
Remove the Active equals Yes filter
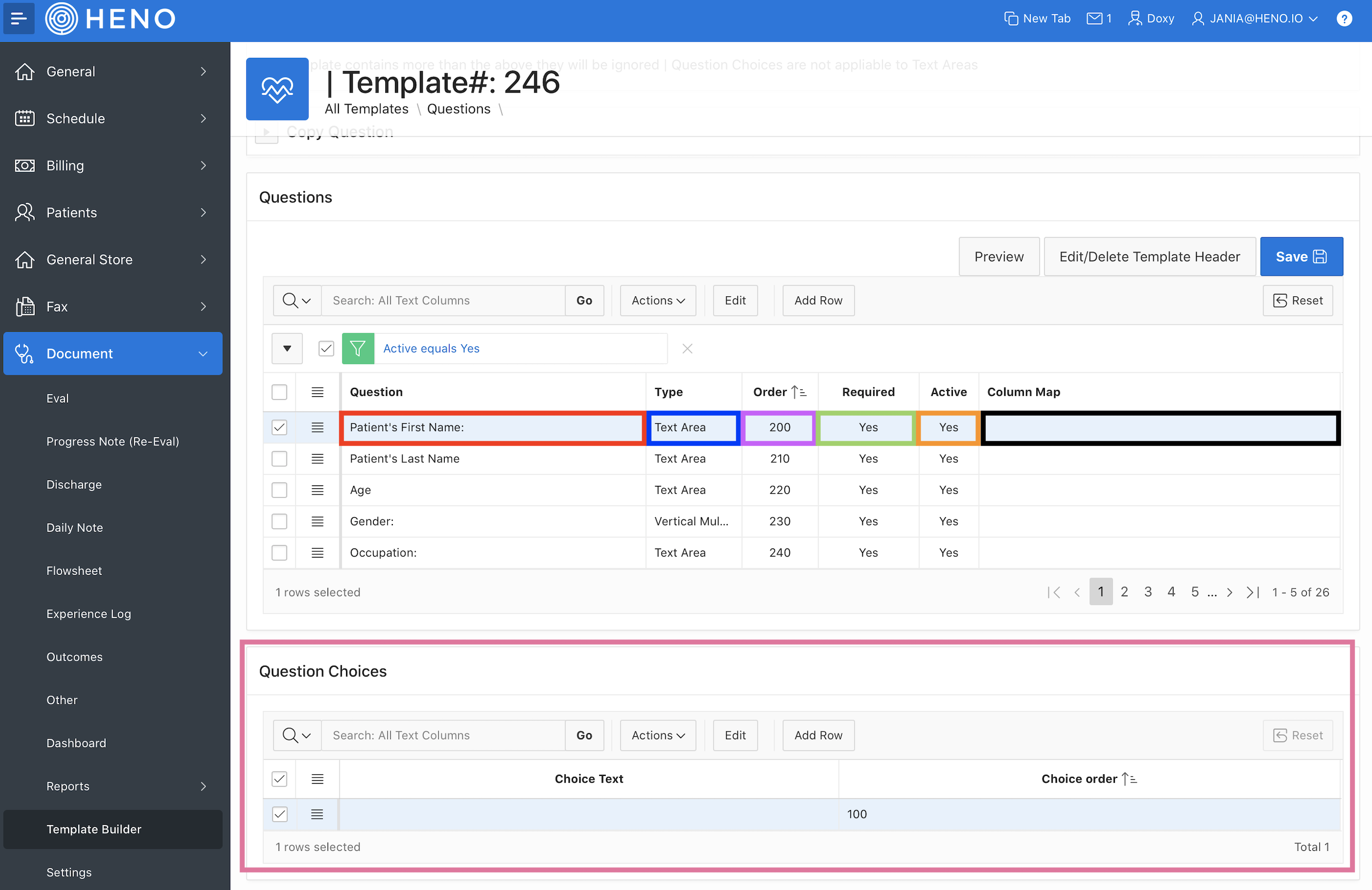tap(687, 348)
